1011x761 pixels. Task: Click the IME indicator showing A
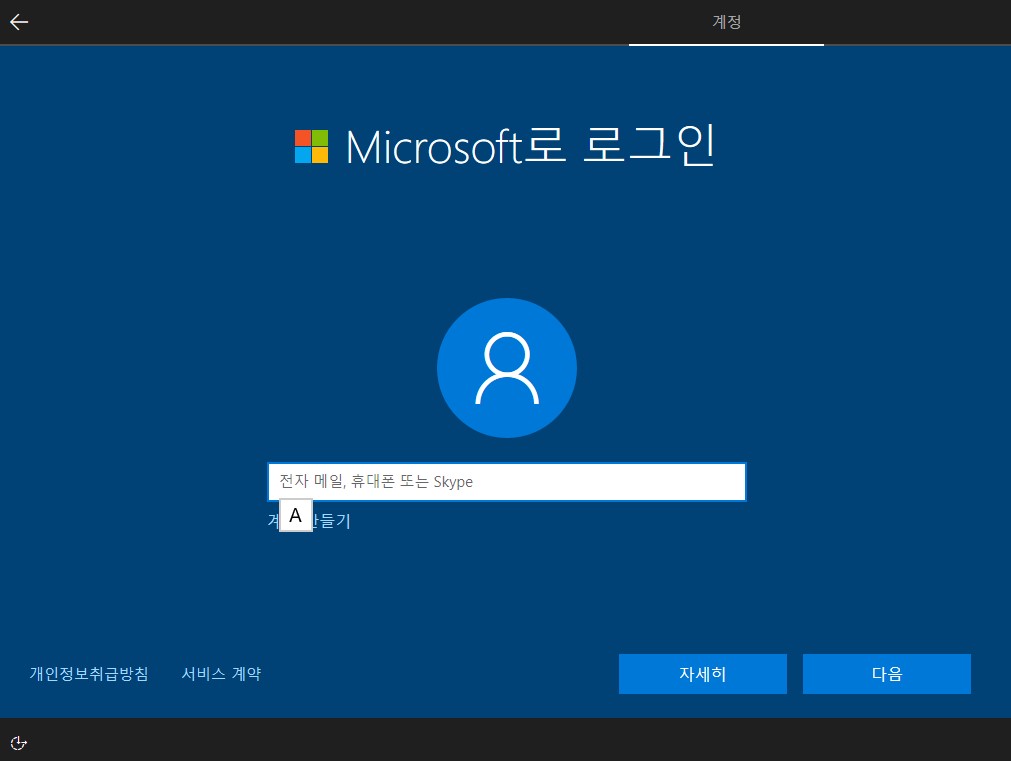tap(296, 515)
